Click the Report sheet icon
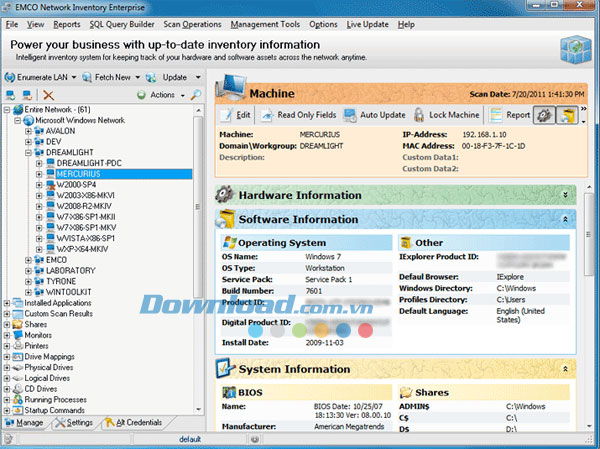 click(496, 115)
